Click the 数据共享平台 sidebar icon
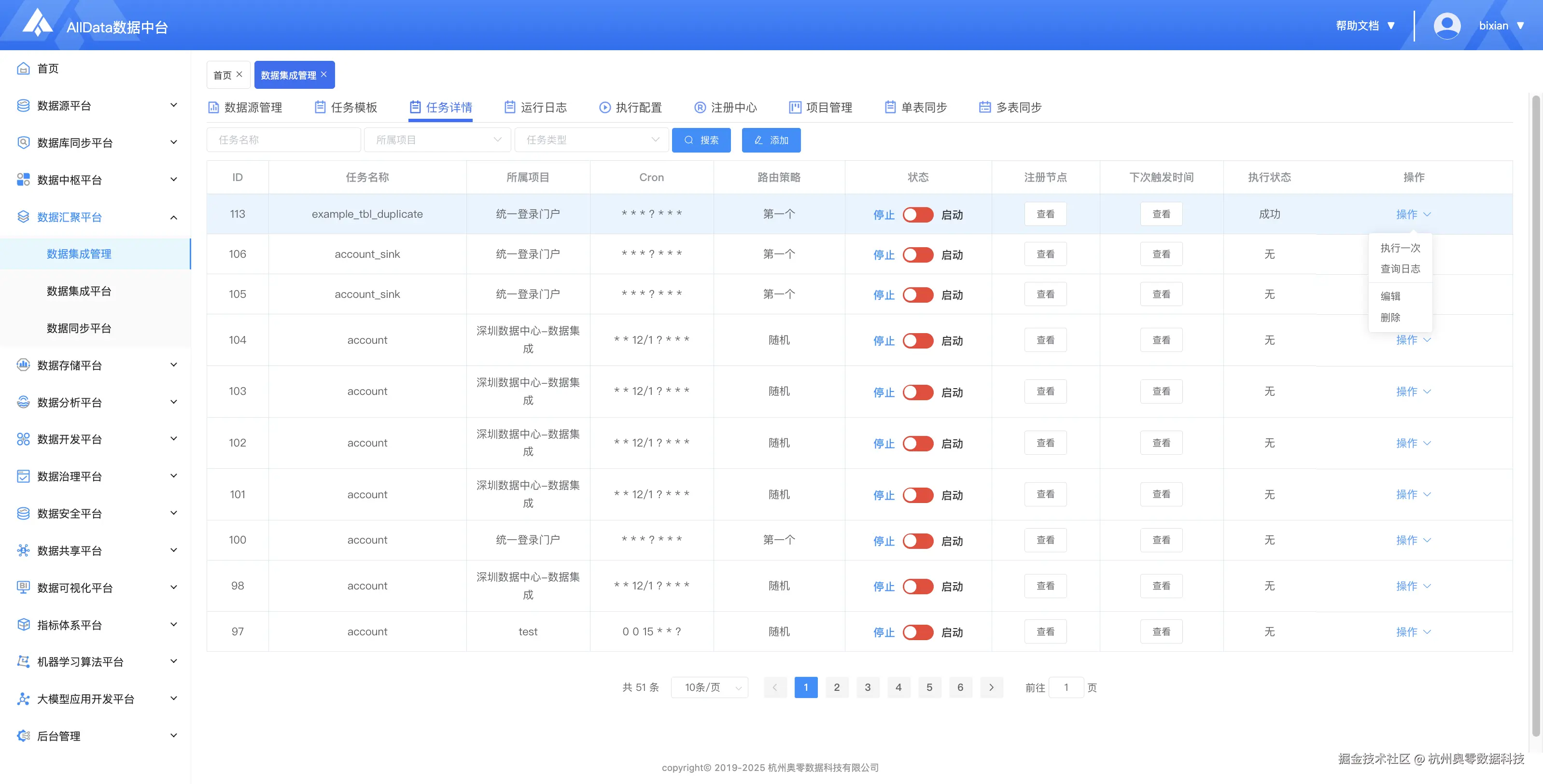 pos(23,550)
